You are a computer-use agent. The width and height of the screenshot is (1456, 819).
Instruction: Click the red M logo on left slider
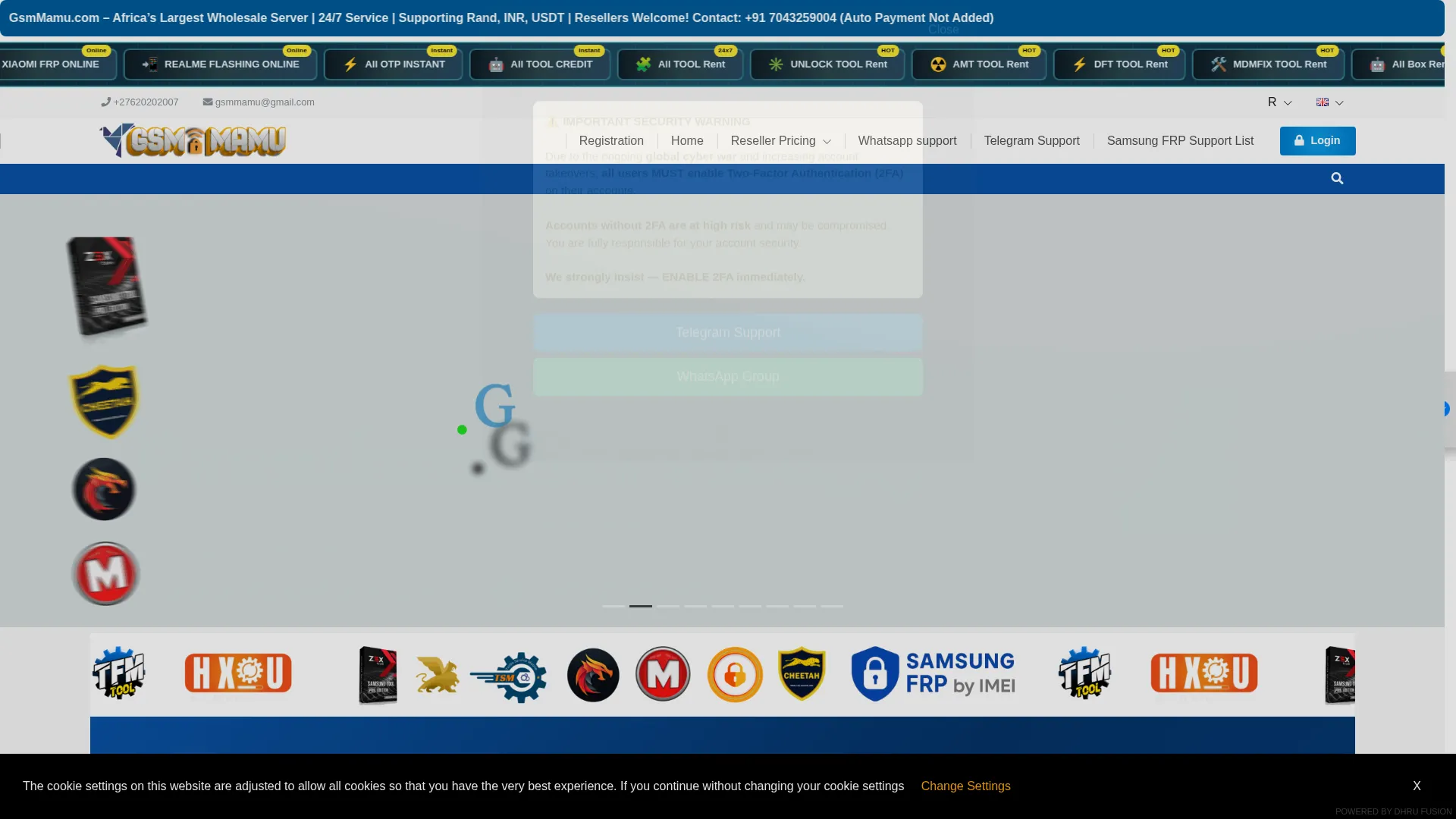pyautogui.click(x=105, y=573)
